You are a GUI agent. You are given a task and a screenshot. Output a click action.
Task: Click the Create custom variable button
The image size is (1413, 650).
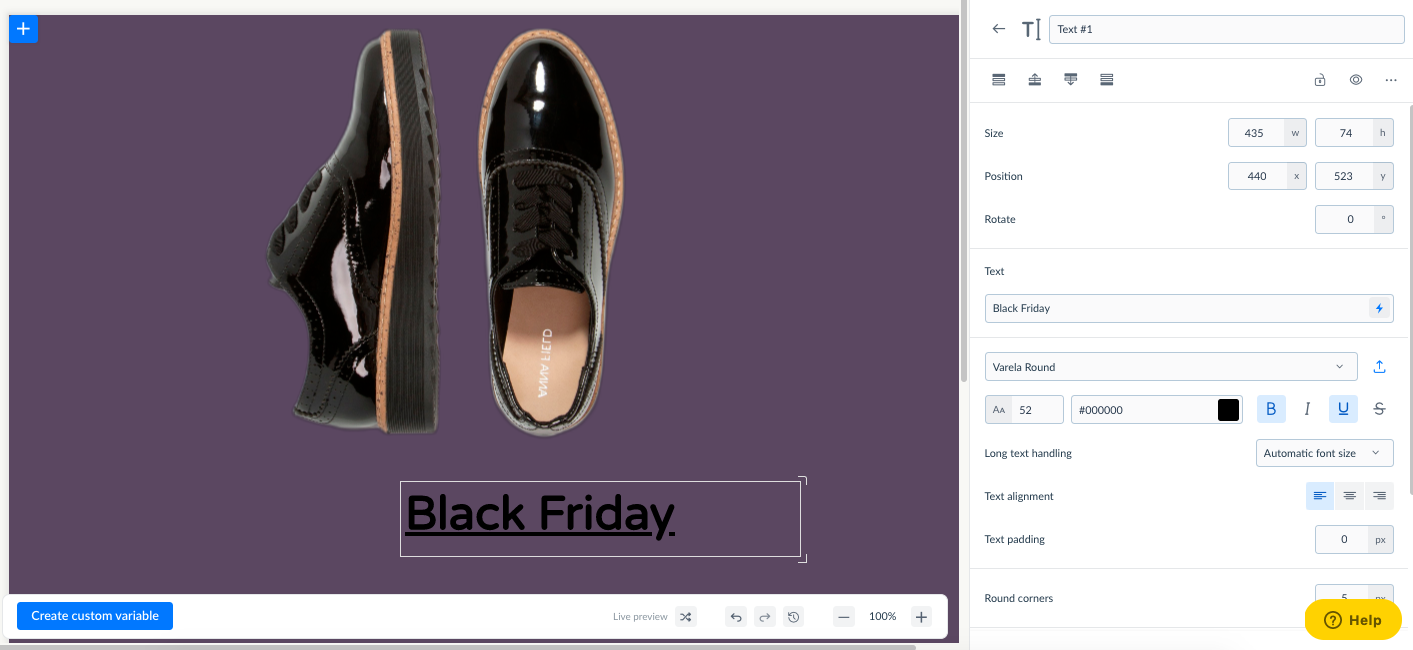95,616
